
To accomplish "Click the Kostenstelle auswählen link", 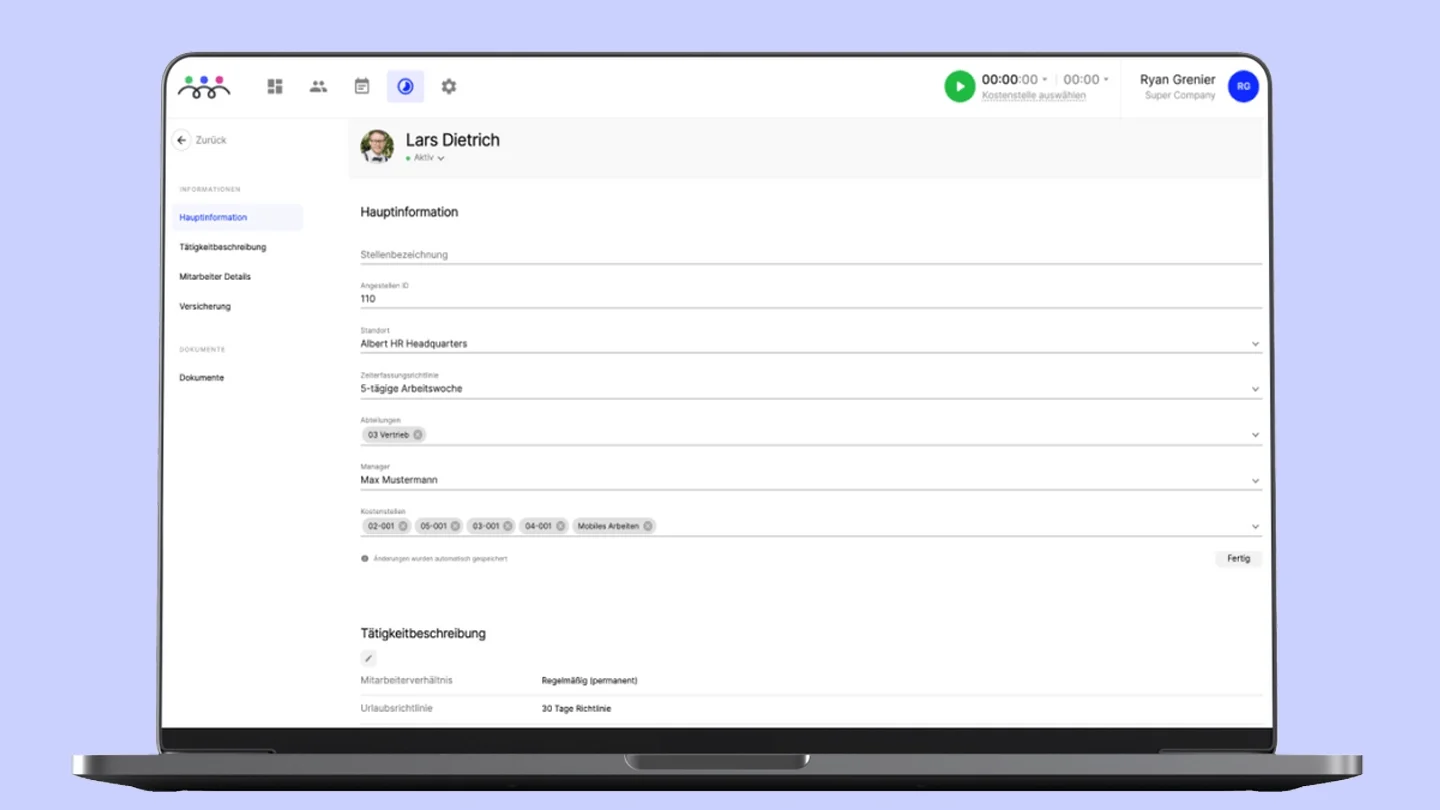I will tap(1033, 96).
